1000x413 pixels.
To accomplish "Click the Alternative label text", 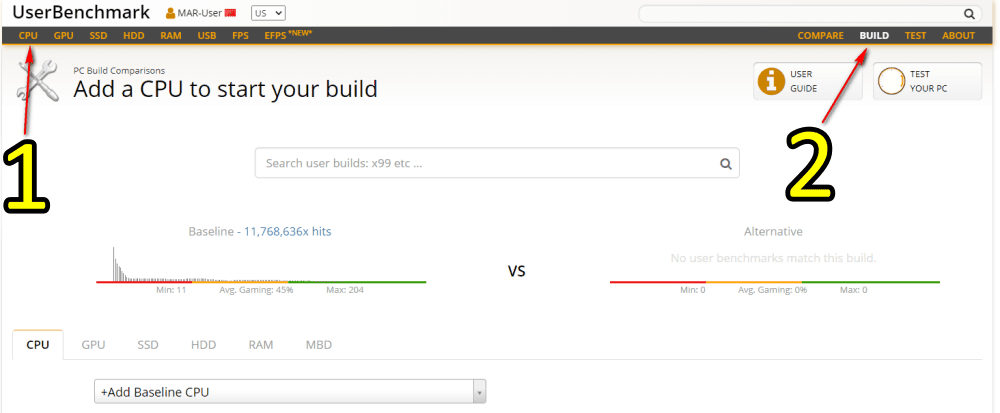I will 773,232.
